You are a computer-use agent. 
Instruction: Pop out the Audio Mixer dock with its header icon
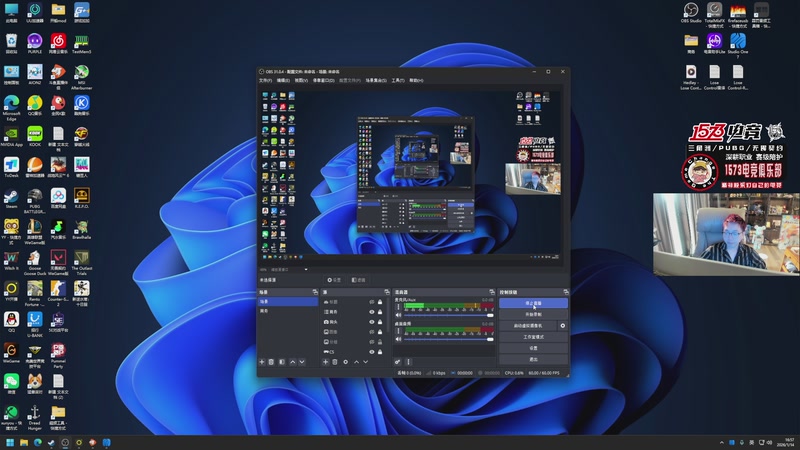tap(492, 292)
